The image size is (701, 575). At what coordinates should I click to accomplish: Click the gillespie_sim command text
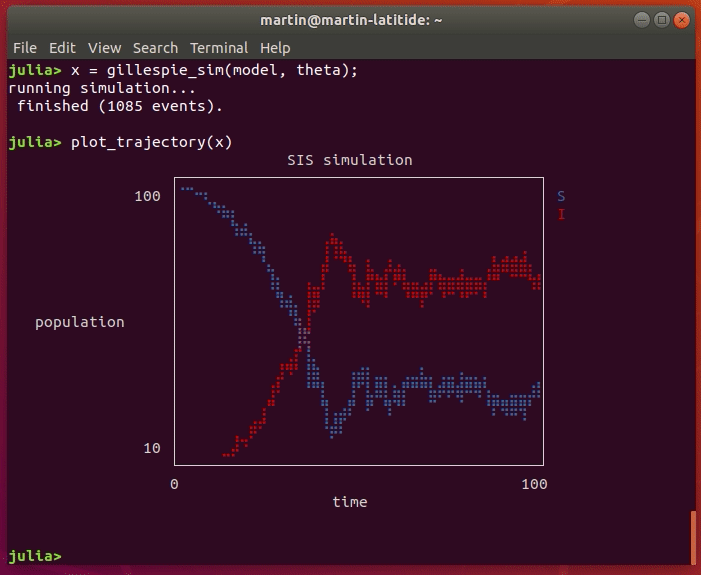click(x=215, y=71)
